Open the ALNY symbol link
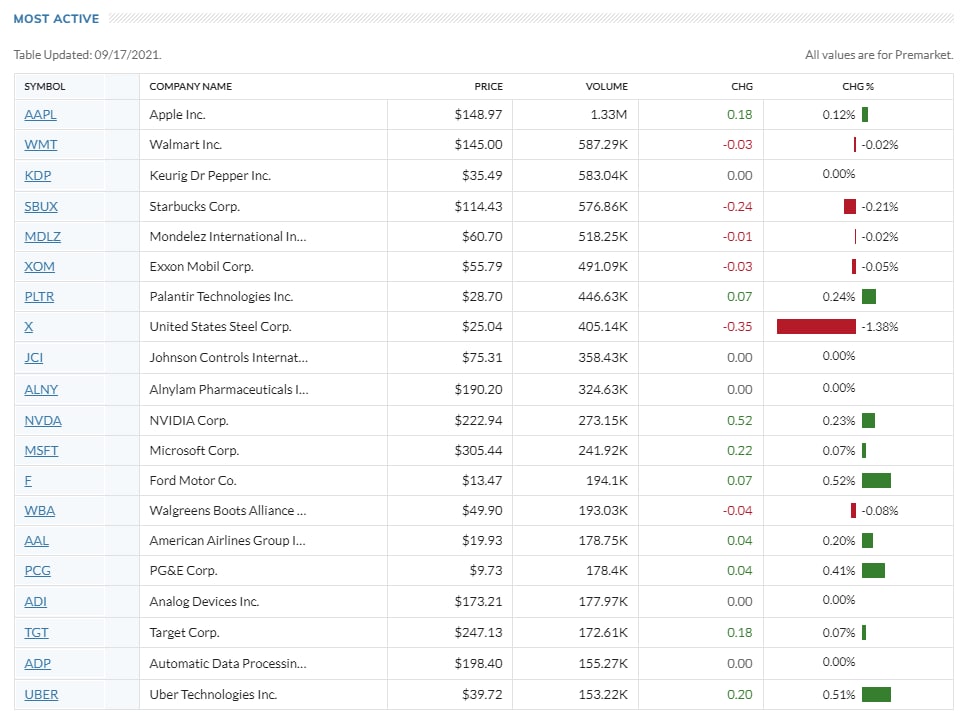 click(41, 390)
